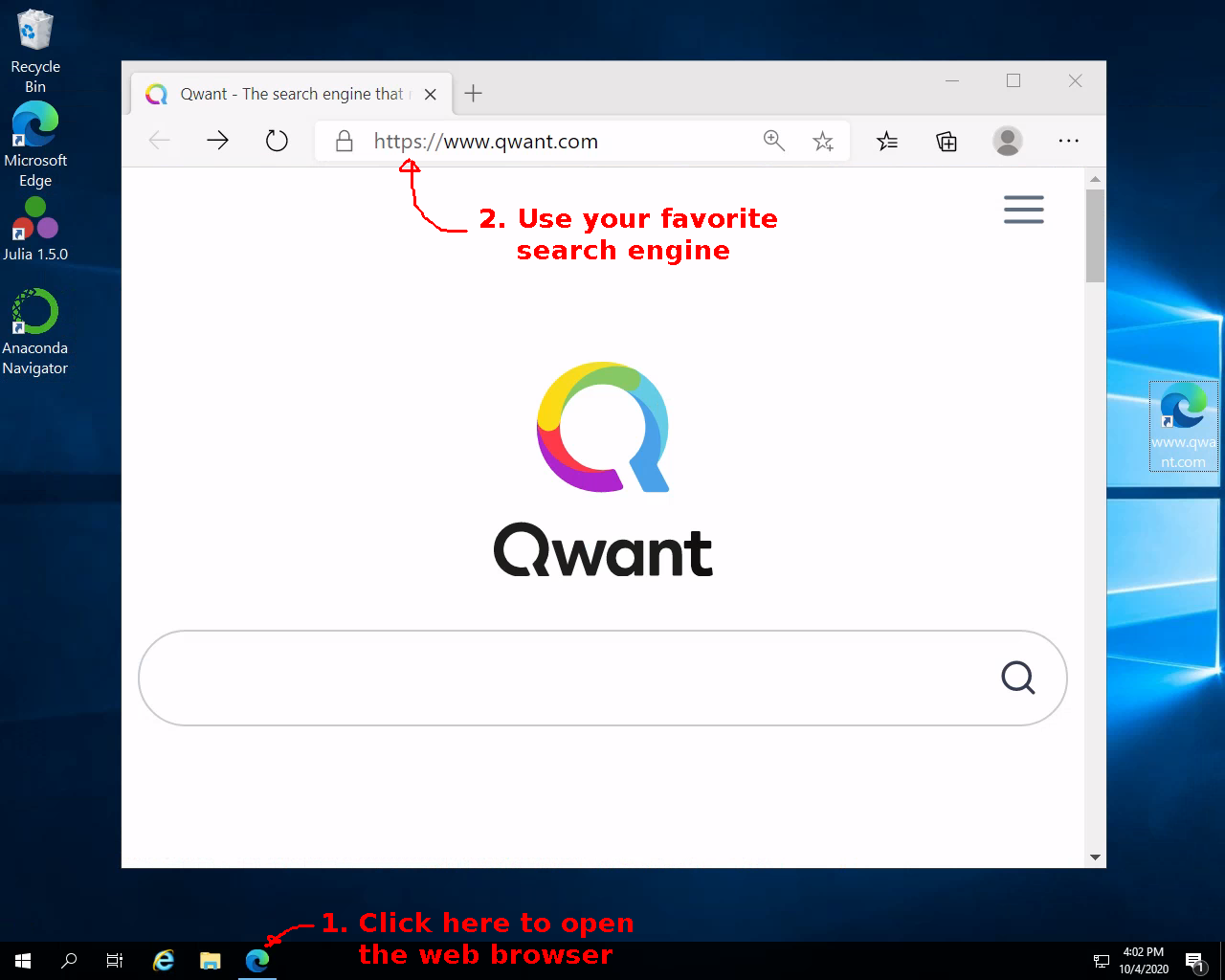1225x980 pixels.
Task: Click the URL https://www.qwant.com in address bar
Action: coord(486,142)
